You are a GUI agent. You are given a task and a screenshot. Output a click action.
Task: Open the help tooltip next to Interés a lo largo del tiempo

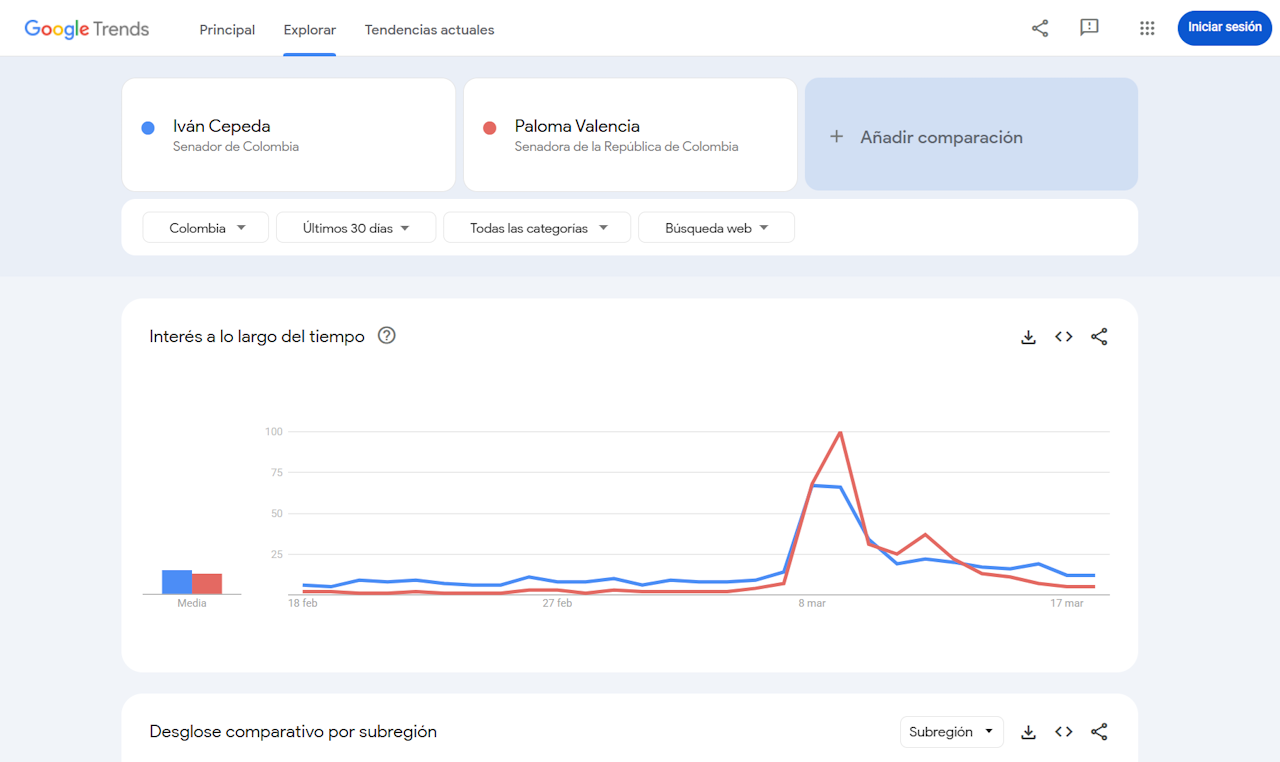(x=386, y=336)
